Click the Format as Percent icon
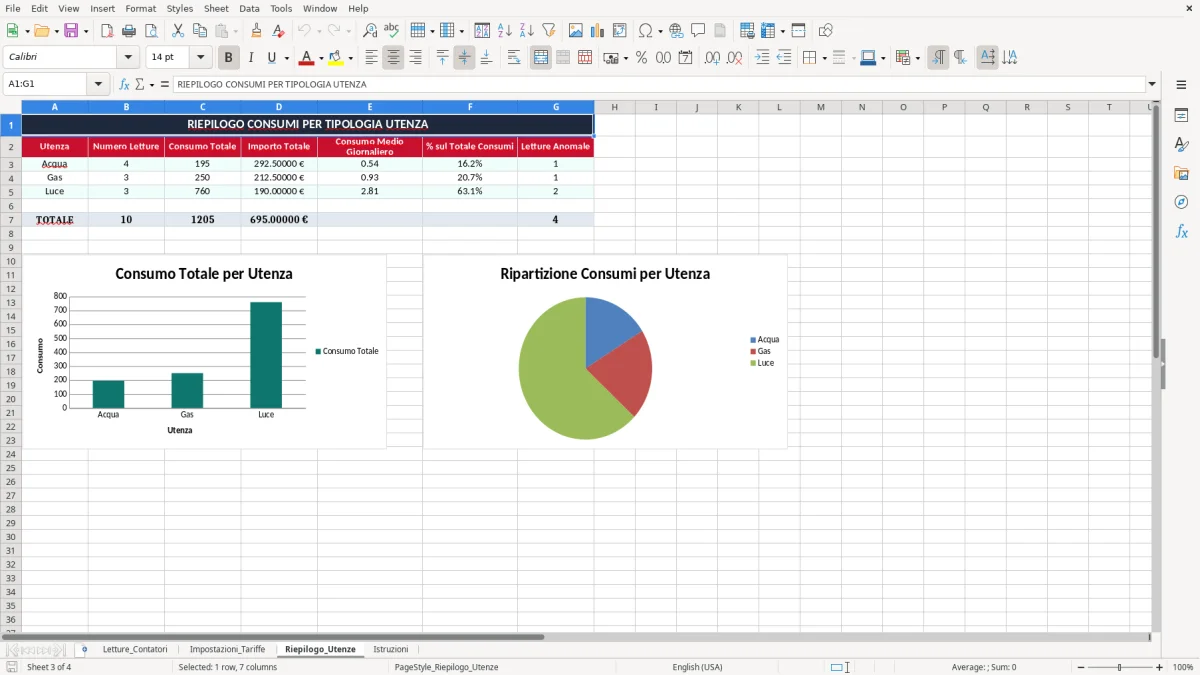The height and width of the screenshot is (675, 1200). pyautogui.click(x=641, y=58)
